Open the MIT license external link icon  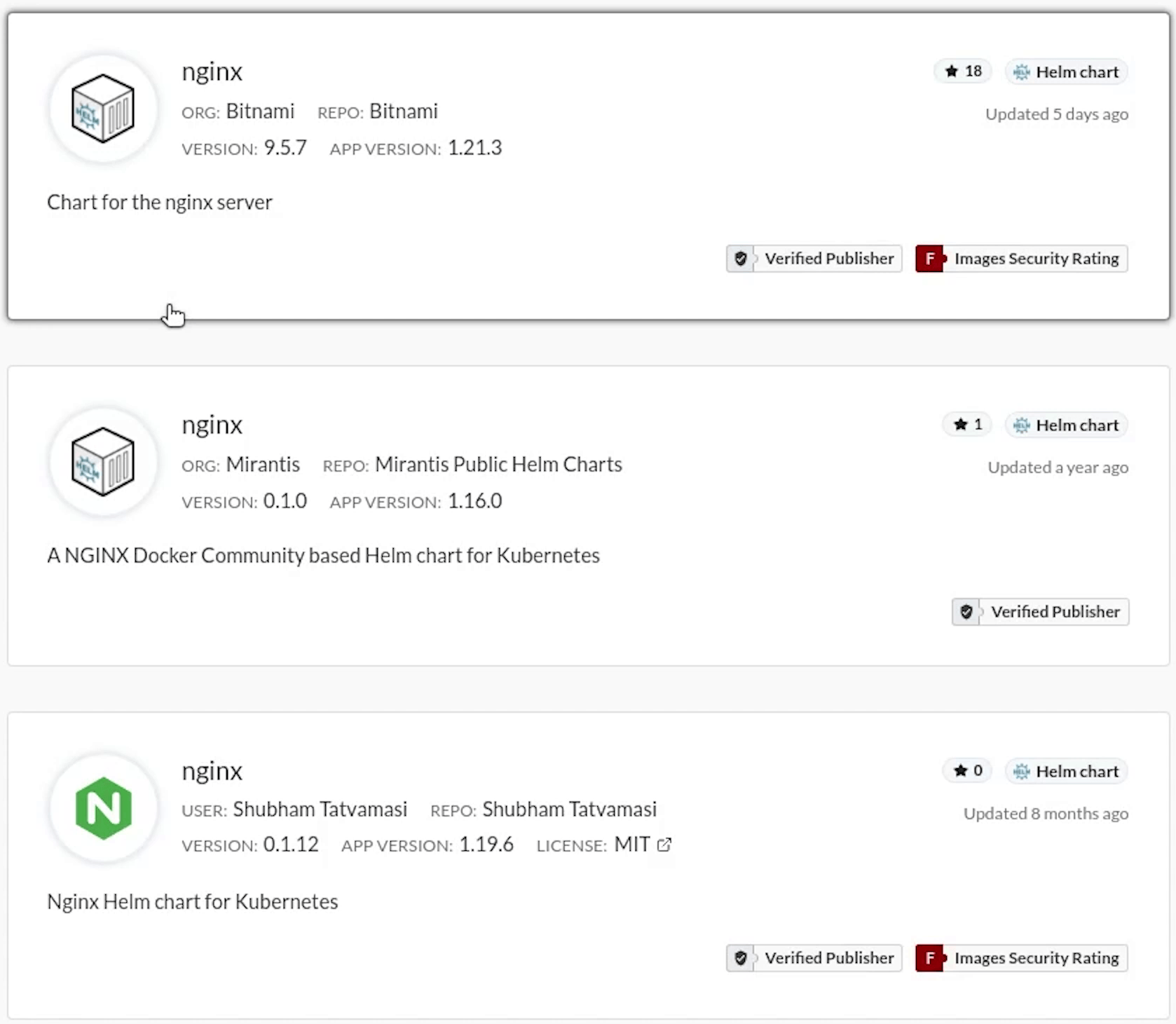point(664,845)
